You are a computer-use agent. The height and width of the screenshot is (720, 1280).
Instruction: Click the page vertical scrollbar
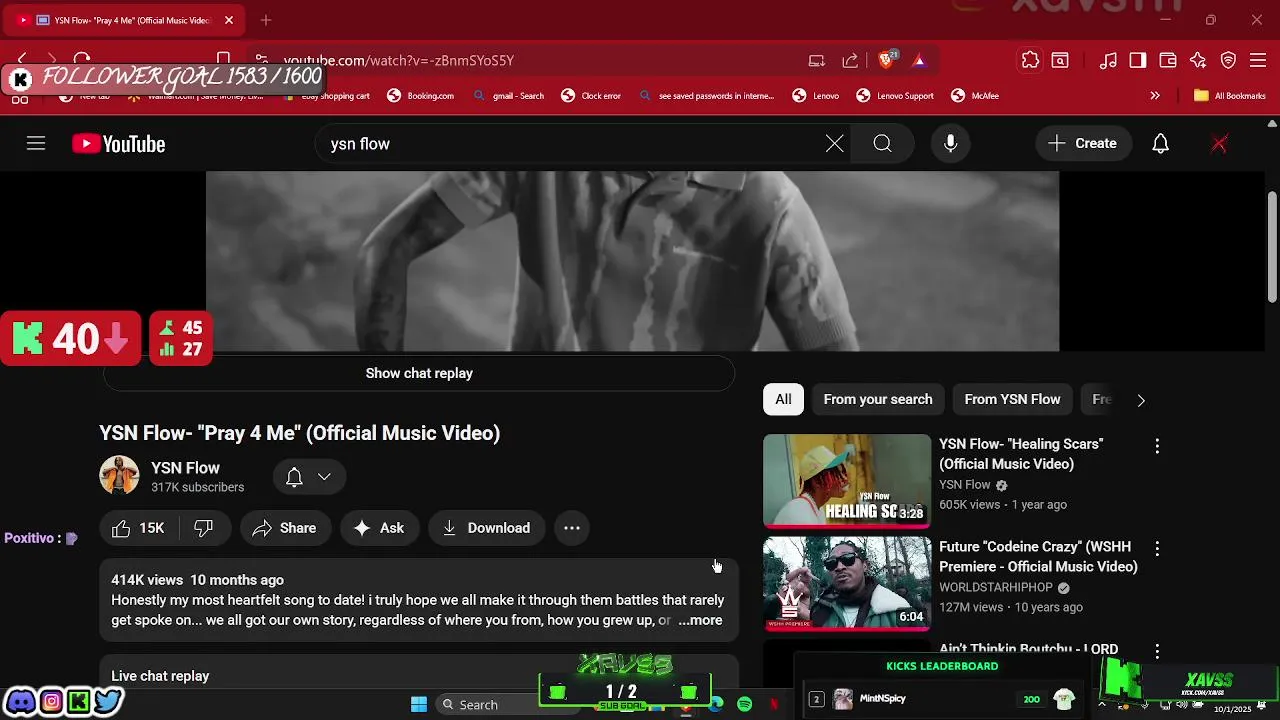(1272, 245)
